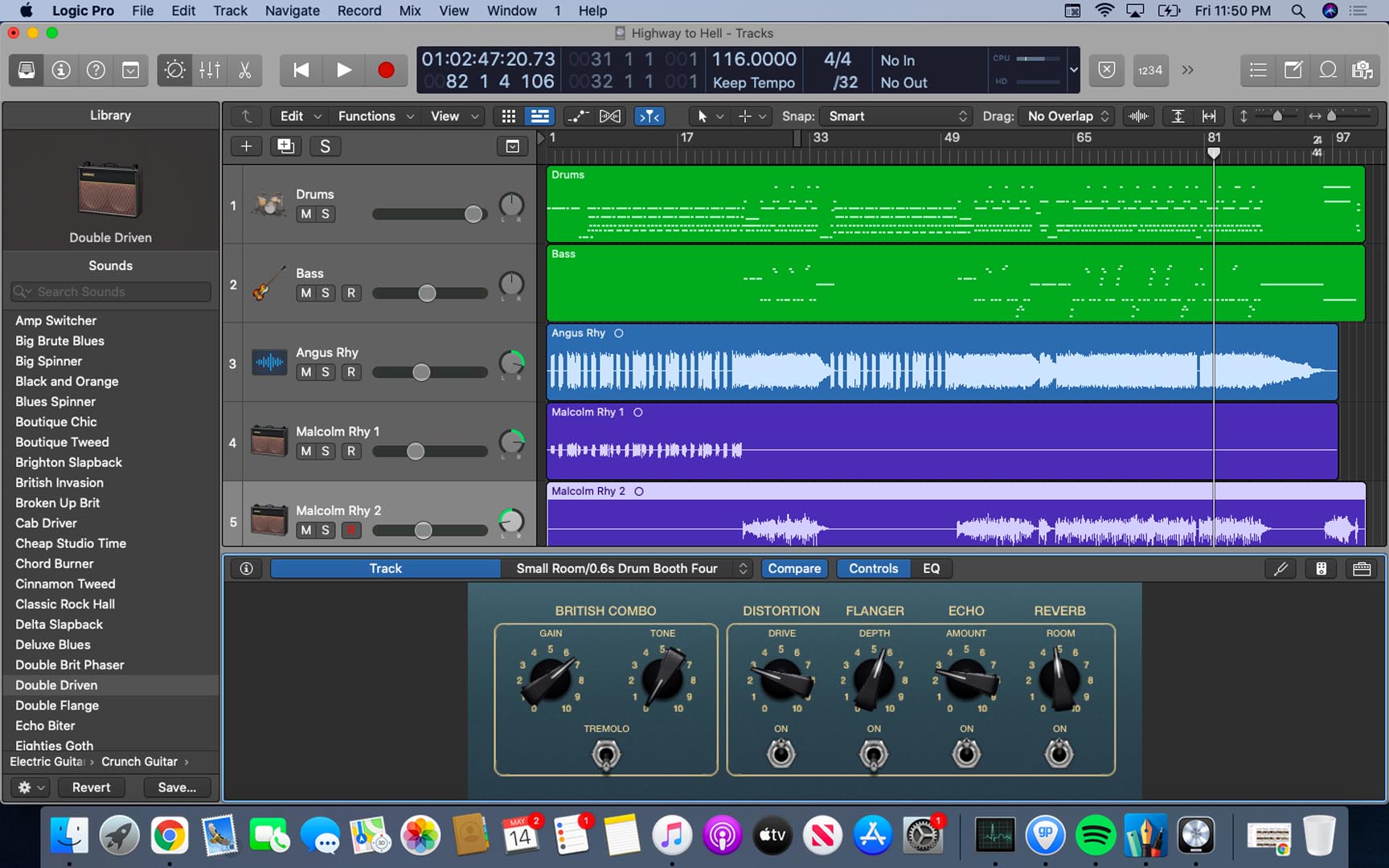Open the pedalboard icon in Smart Controls
The image size is (1389, 868).
(x=1362, y=568)
